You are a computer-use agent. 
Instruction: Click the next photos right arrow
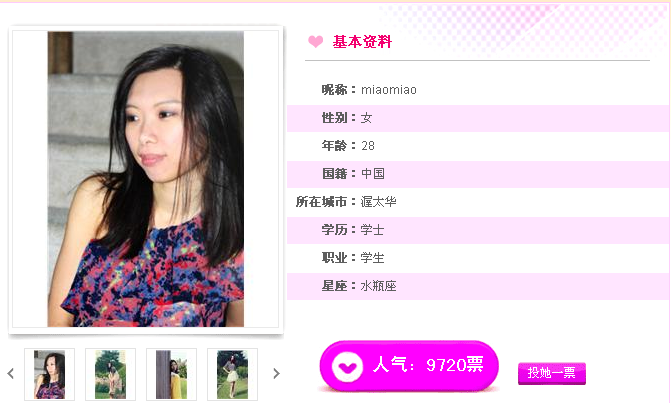click(276, 373)
